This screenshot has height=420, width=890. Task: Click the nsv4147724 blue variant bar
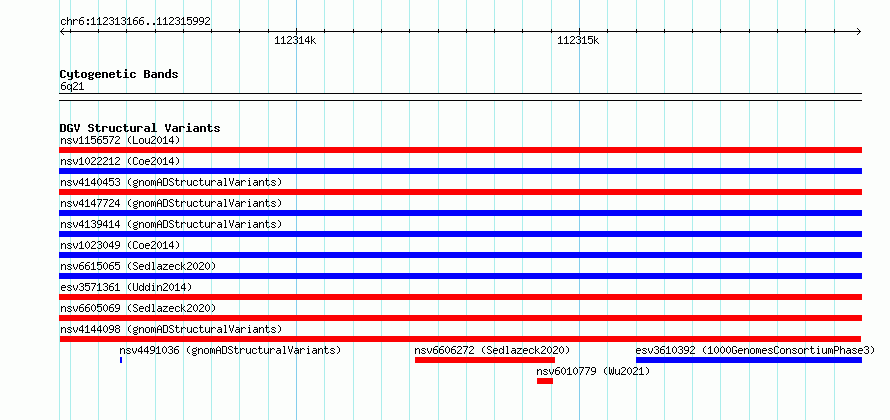tap(460, 213)
